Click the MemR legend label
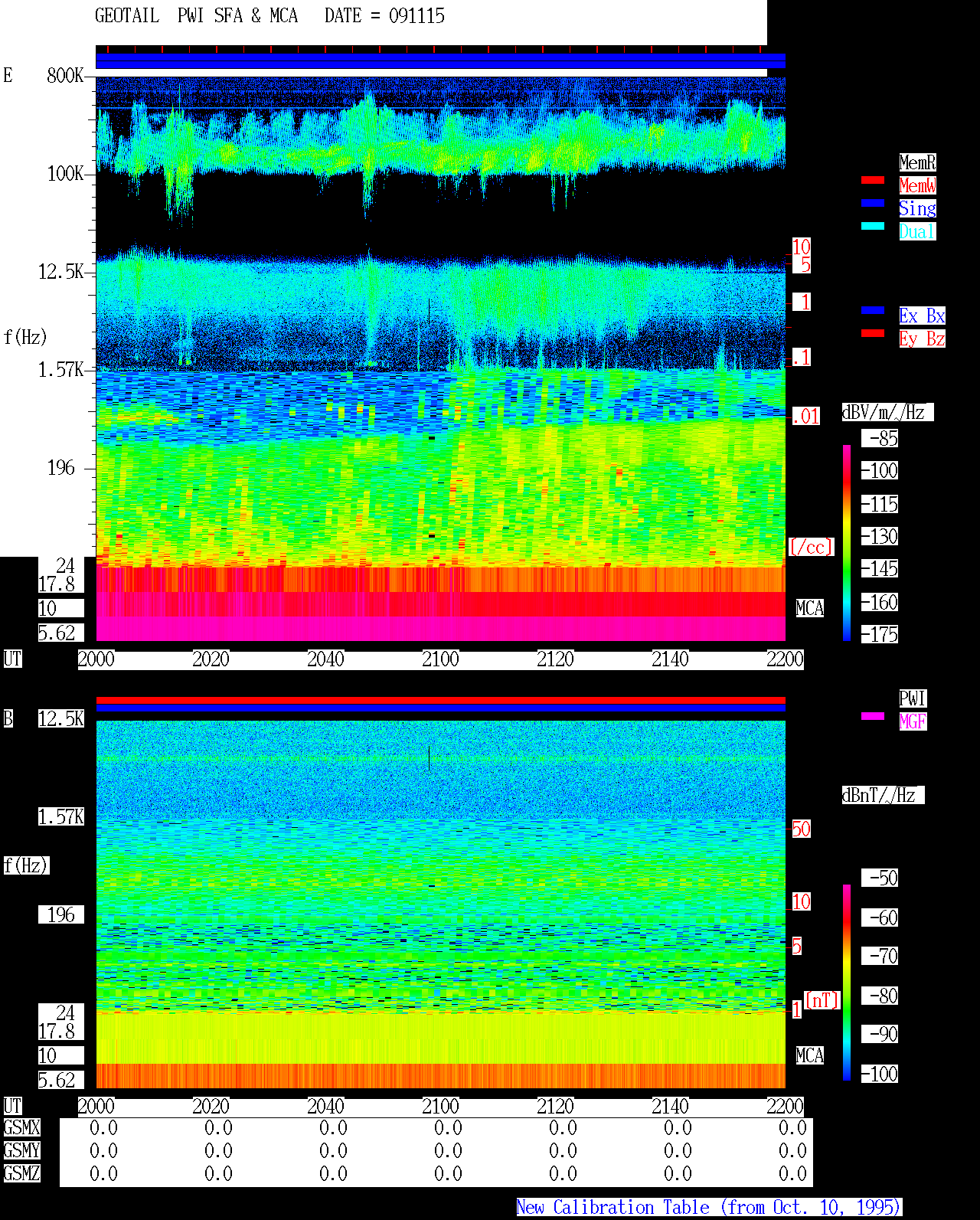 [917, 162]
